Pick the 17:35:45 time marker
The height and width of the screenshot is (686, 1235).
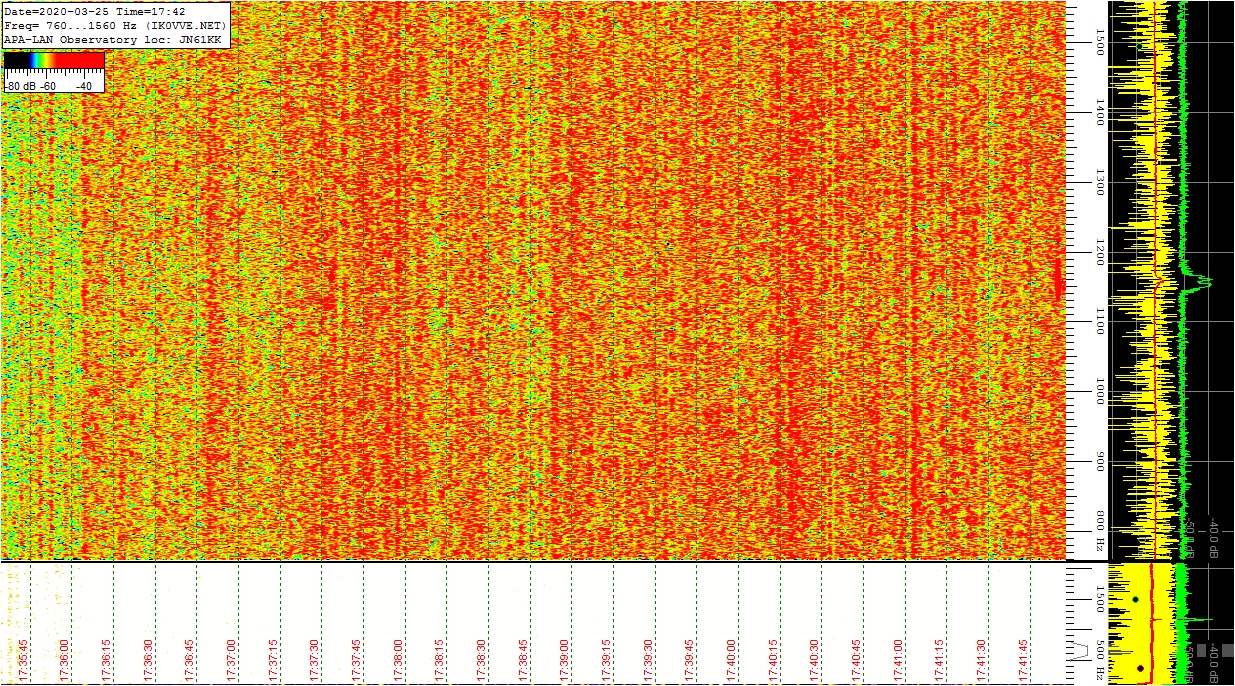point(22,659)
